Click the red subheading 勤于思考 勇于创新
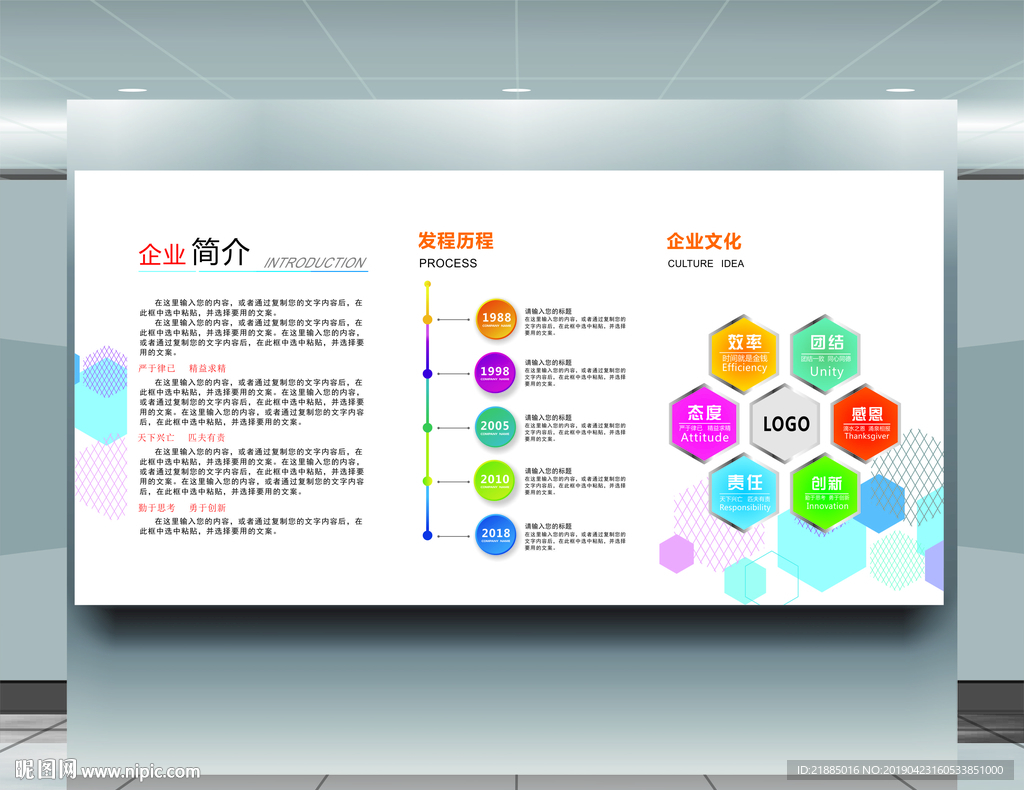 coord(182,507)
